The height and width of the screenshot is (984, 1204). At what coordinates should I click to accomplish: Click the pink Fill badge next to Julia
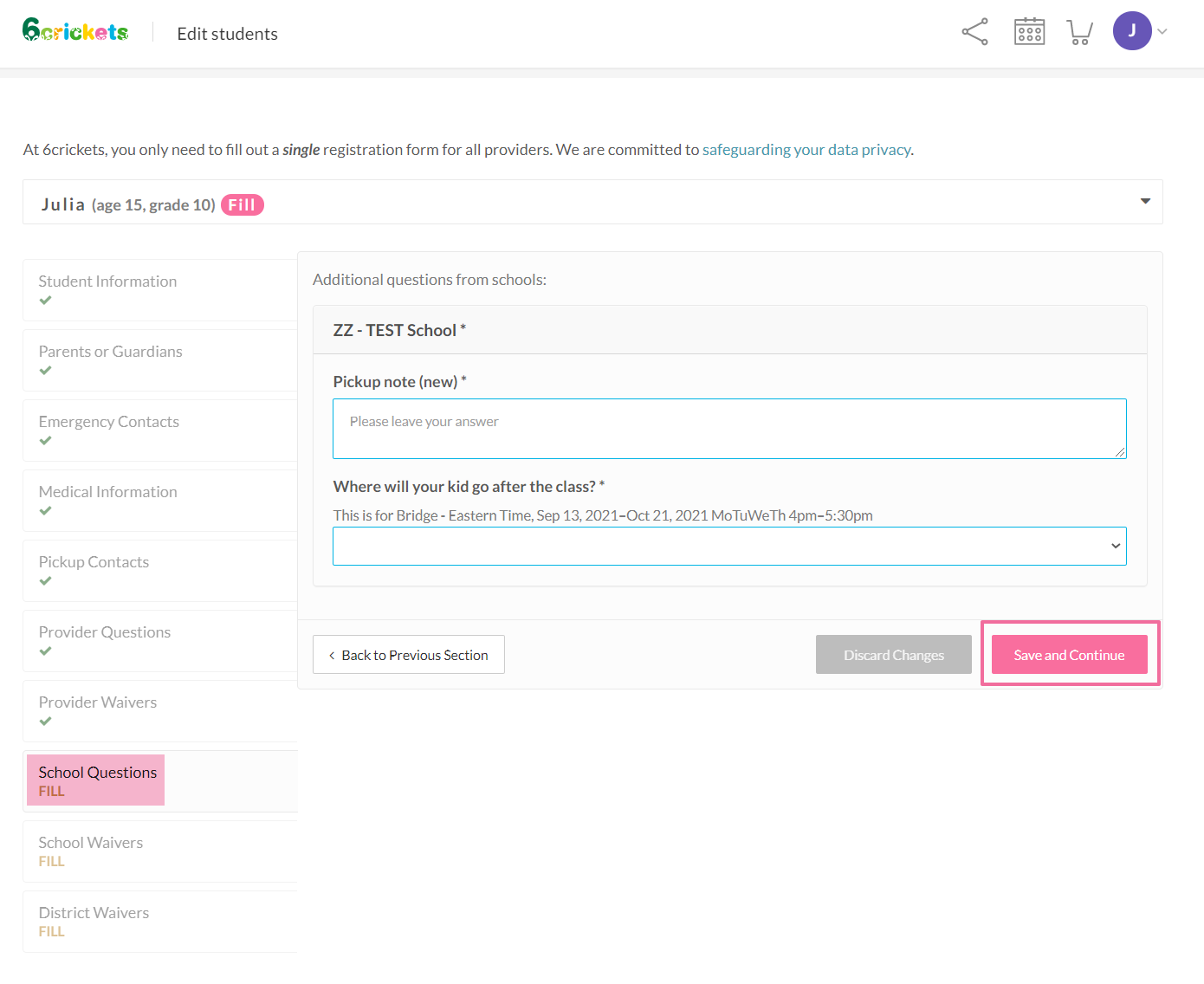[x=242, y=205]
